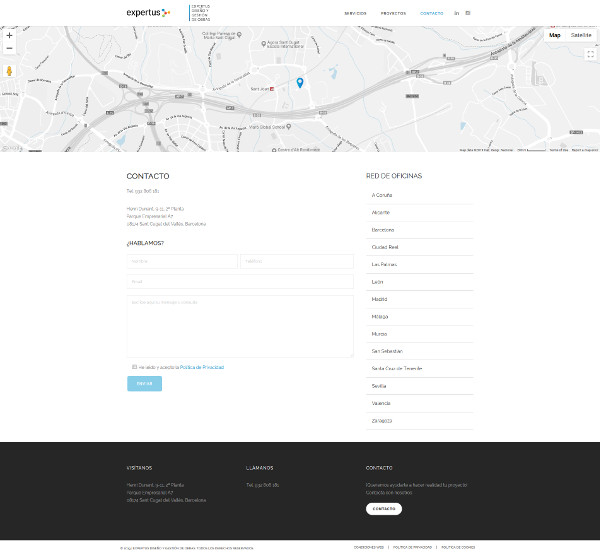Expand the Ciudad Real office
Screen dimensions: 600x556
point(419,247)
